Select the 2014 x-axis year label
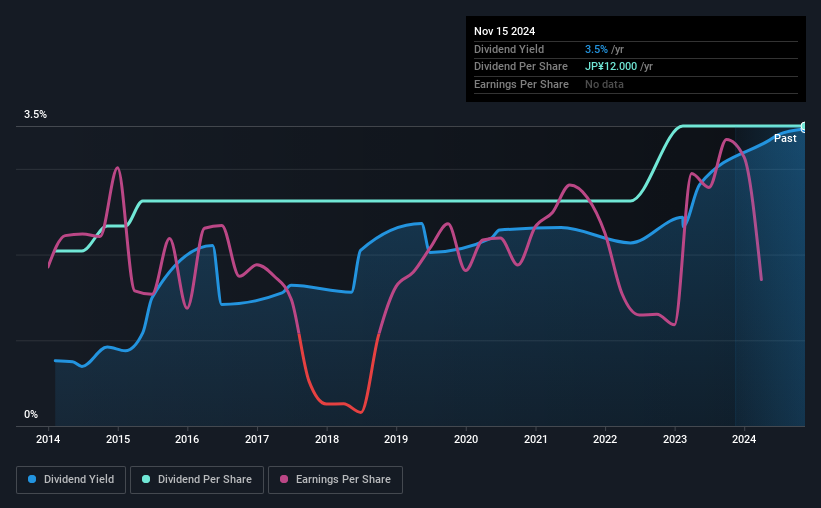The width and height of the screenshot is (821, 508). (x=49, y=439)
